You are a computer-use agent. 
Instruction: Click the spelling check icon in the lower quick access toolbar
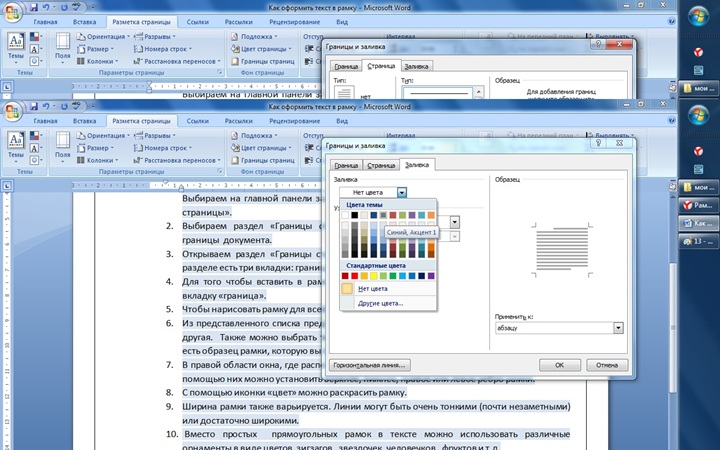77,107
